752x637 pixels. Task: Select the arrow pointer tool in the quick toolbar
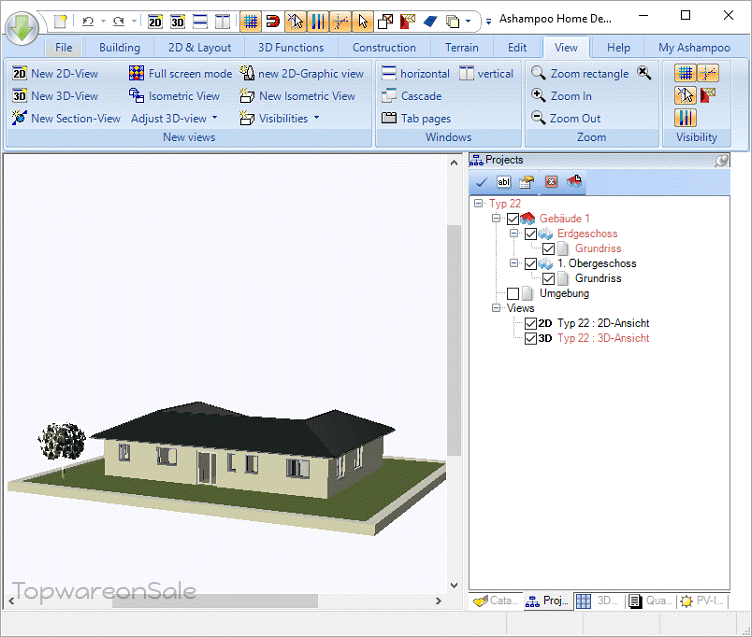[363, 22]
